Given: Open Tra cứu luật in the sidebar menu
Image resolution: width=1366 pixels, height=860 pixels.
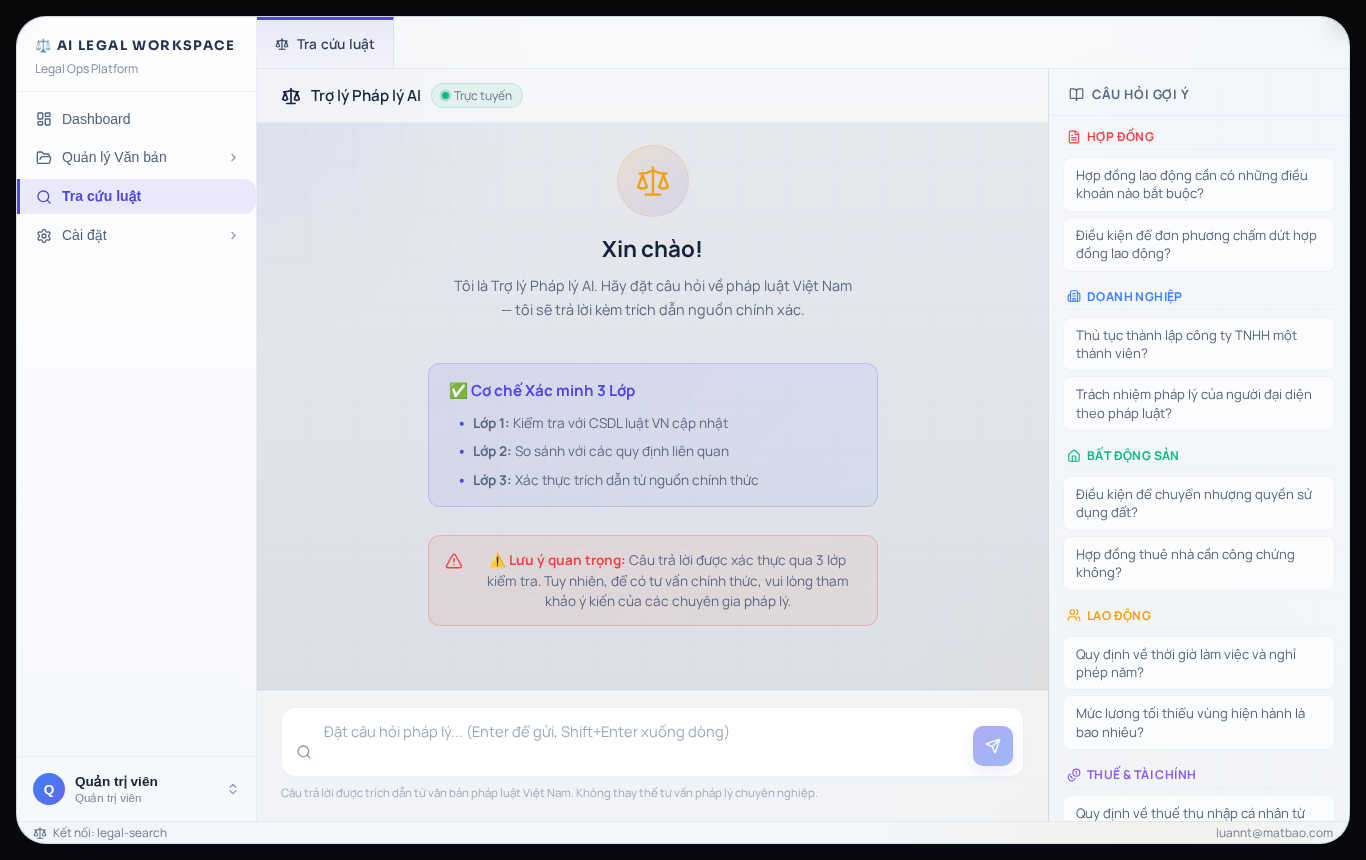Looking at the screenshot, I should tap(136, 196).
